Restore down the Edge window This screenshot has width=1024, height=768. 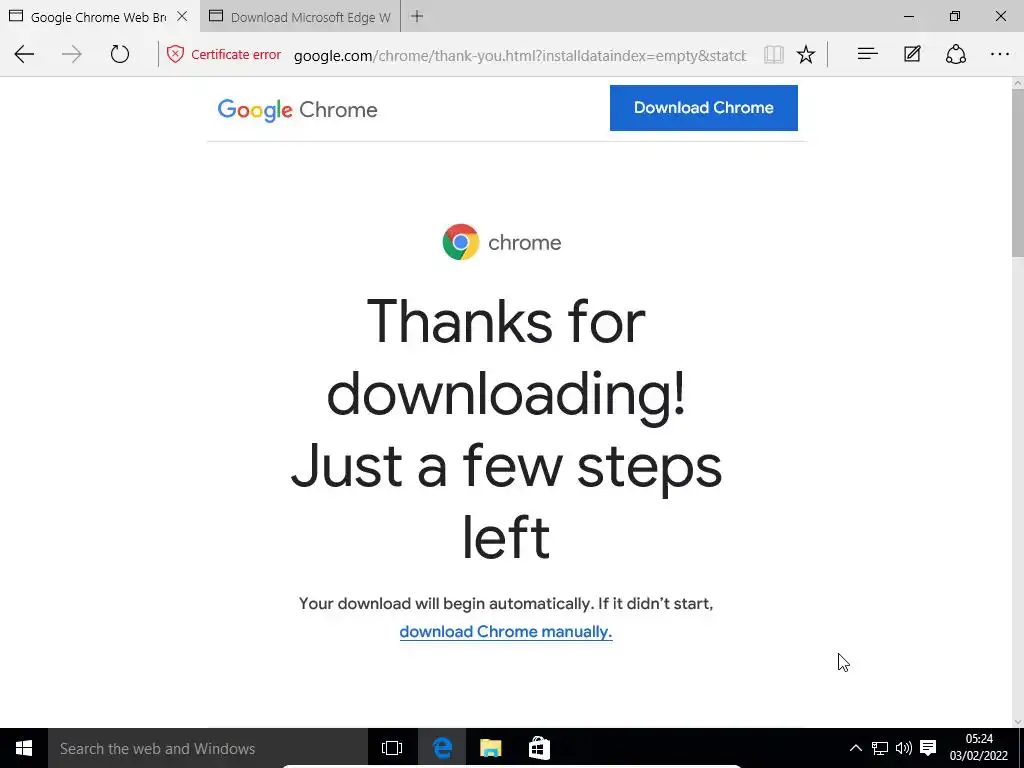(955, 16)
